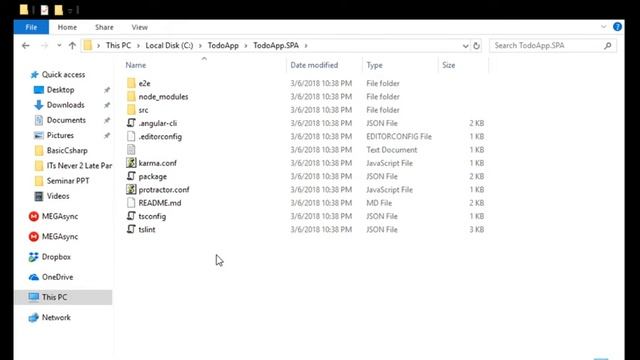Click the tsconfig JSON file icon
640x360 pixels.
[x=131, y=216]
